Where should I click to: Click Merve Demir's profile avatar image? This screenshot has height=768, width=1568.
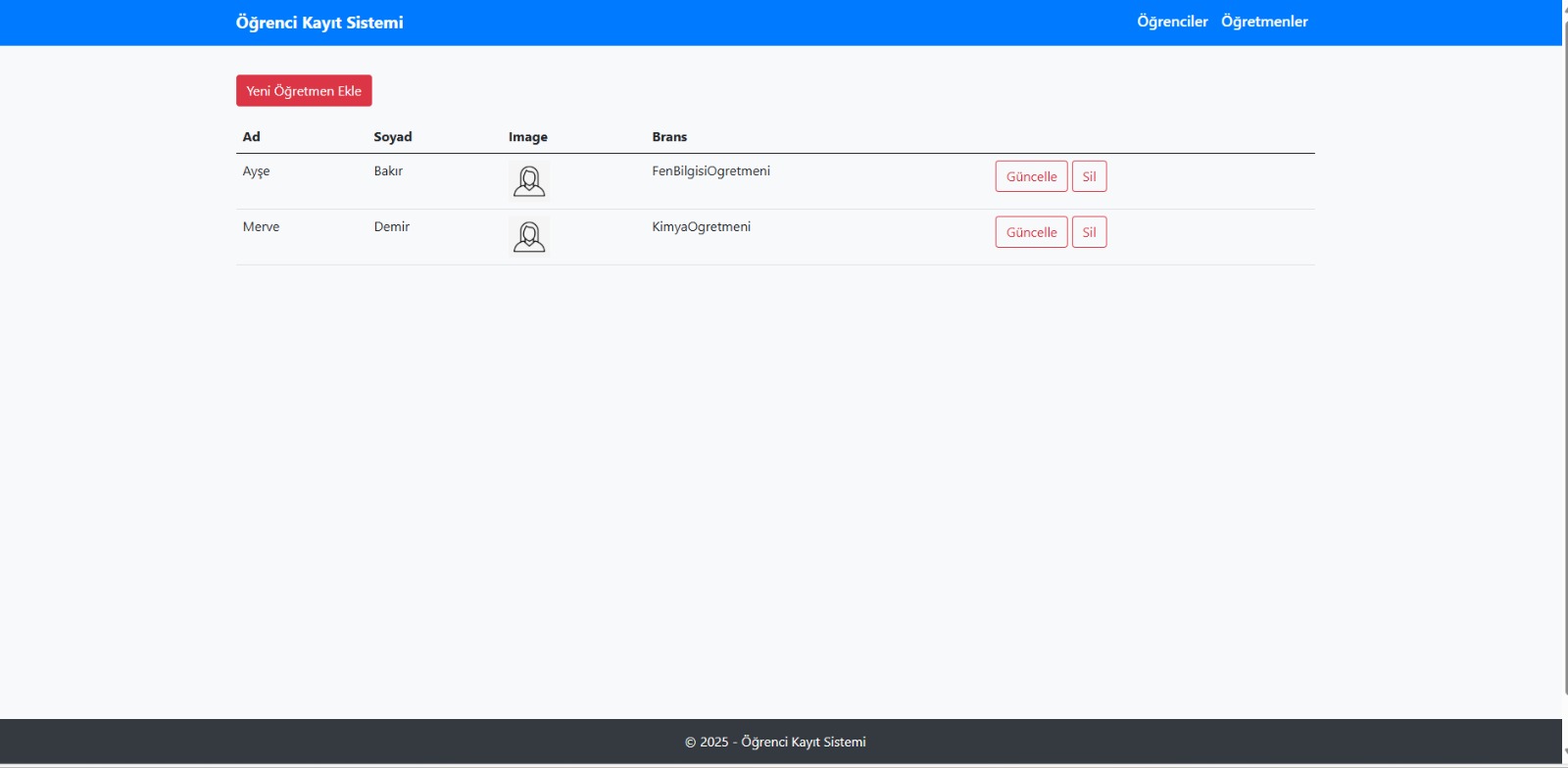point(529,237)
